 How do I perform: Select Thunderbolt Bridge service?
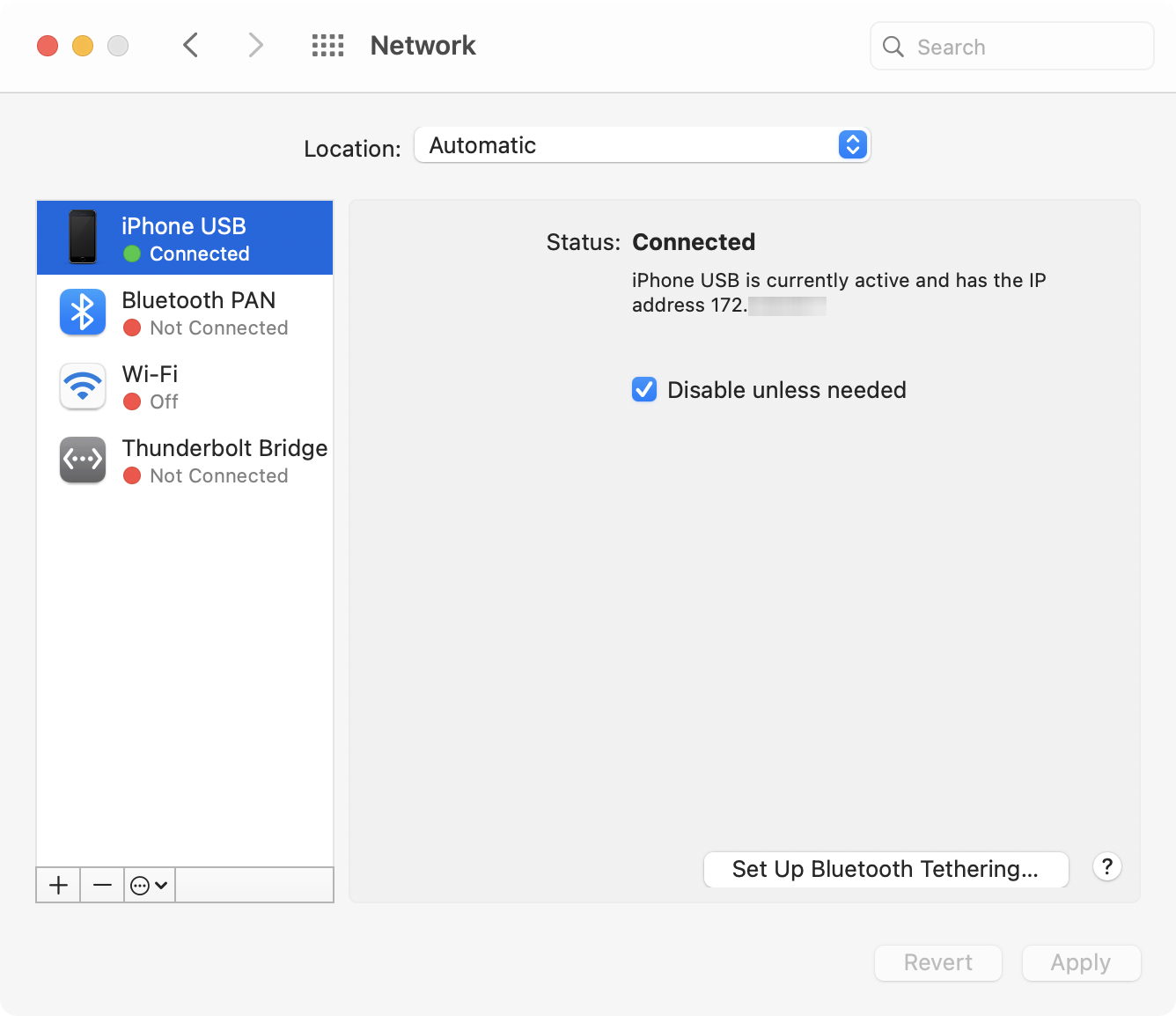(185, 460)
